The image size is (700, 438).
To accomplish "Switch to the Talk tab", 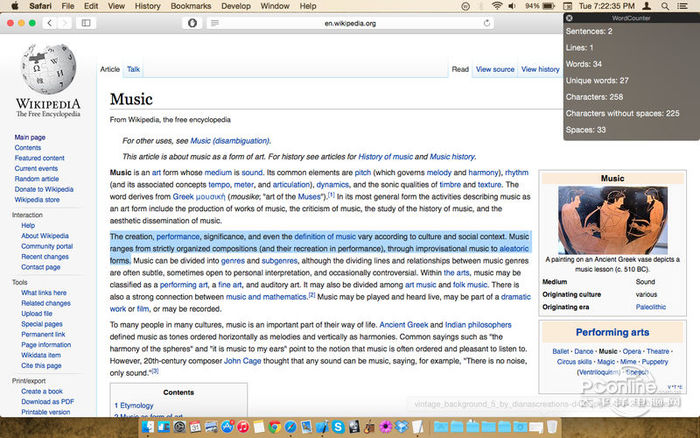I will coord(133,69).
